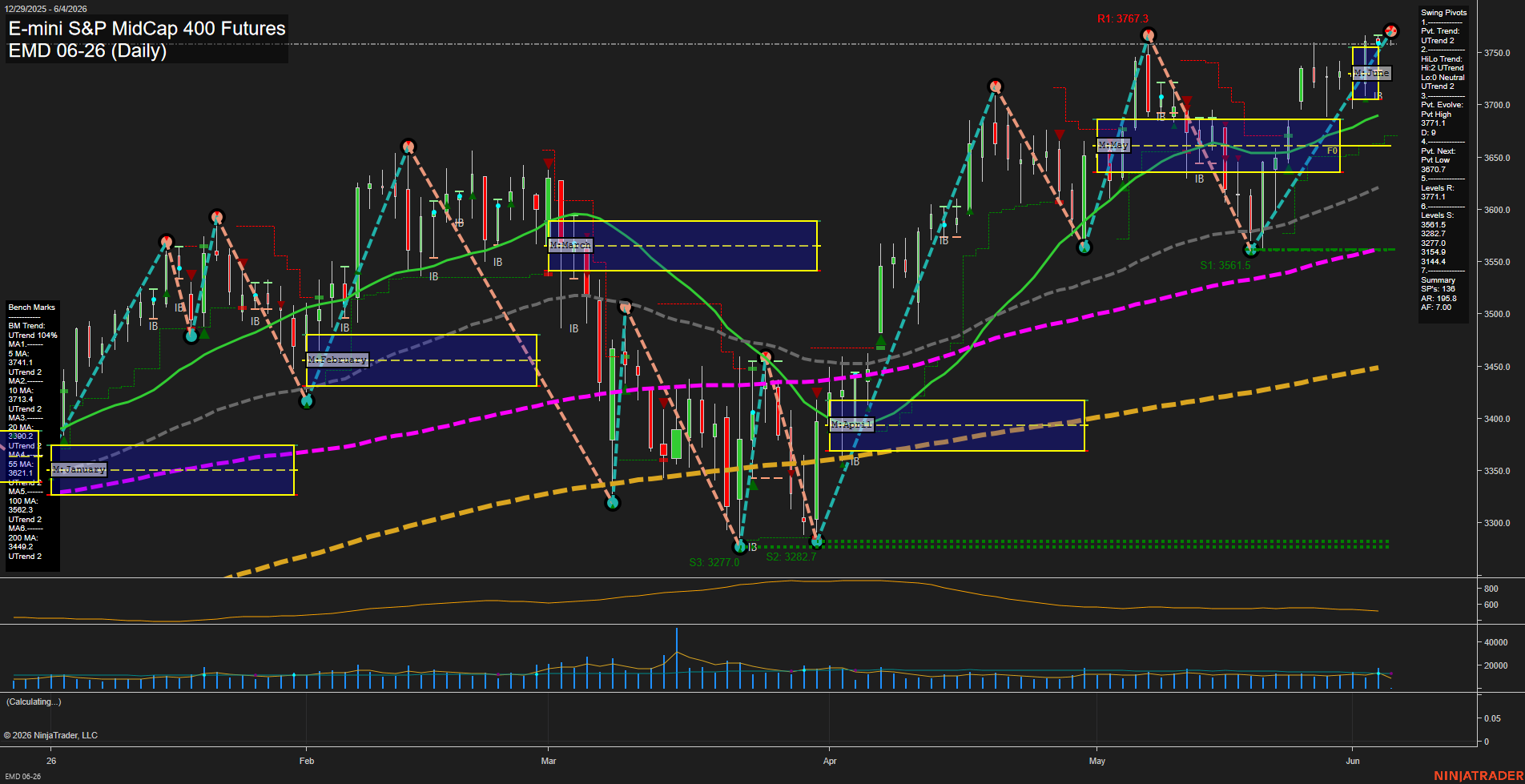The image size is (1525, 784).
Task: Click the S1: 3561.5 support label
Action: [x=1225, y=265]
